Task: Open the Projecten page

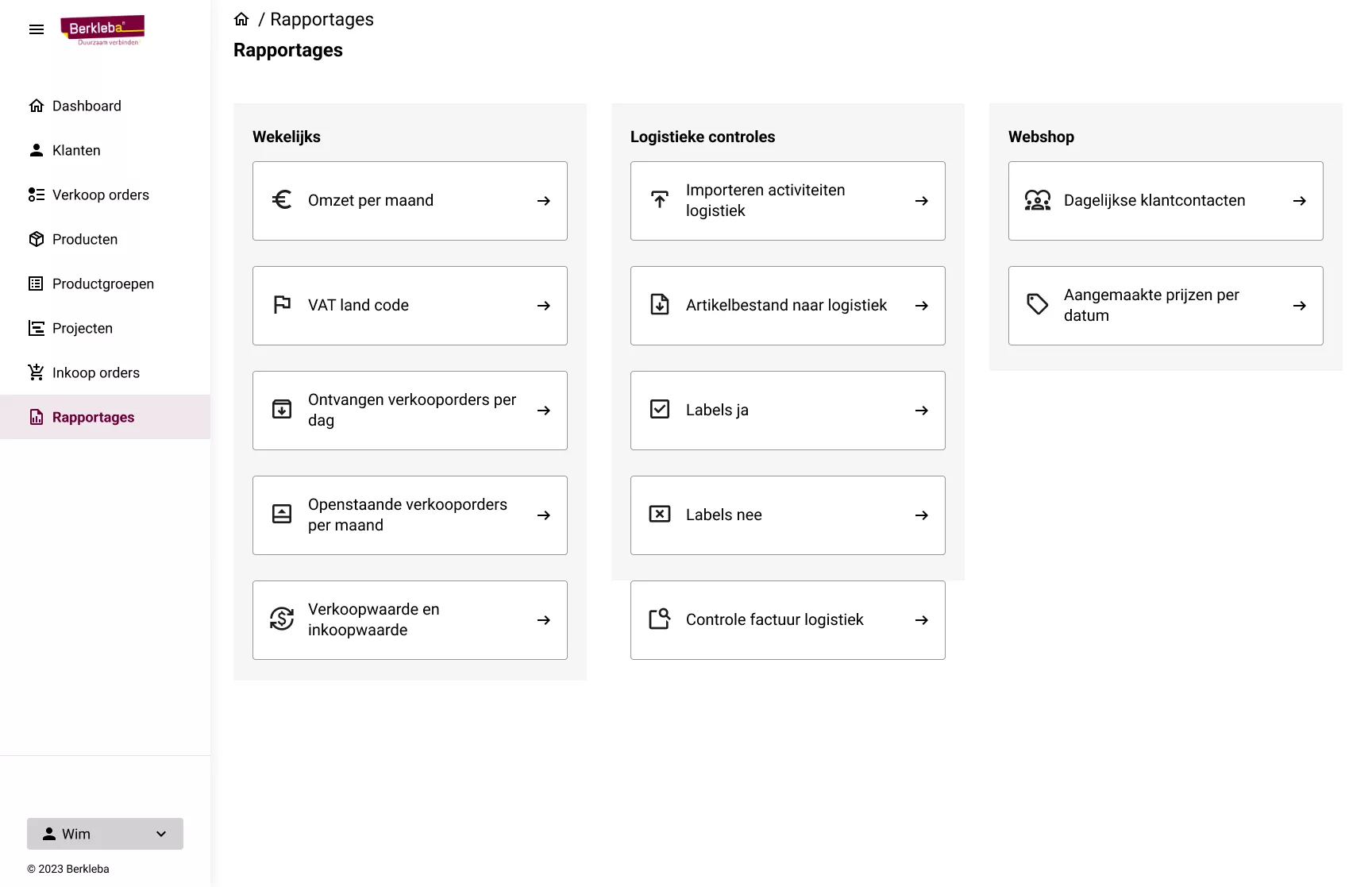Action: 105,328
